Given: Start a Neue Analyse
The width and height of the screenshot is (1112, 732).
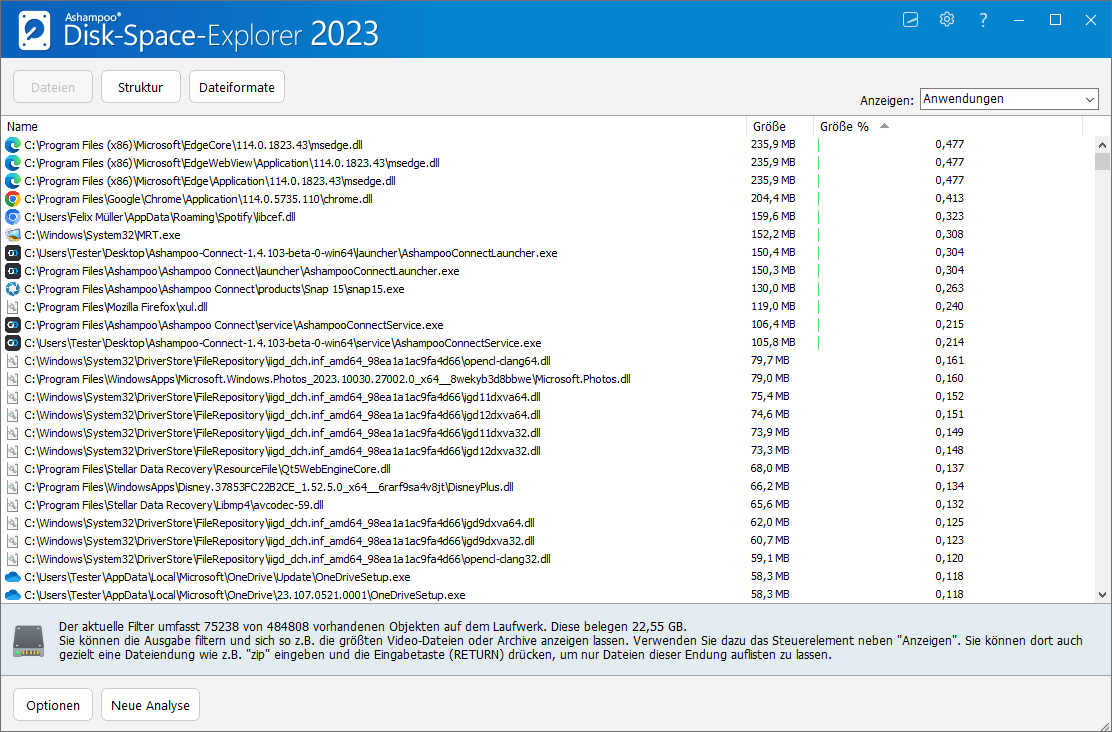Looking at the screenshot, I should [150, 705].
